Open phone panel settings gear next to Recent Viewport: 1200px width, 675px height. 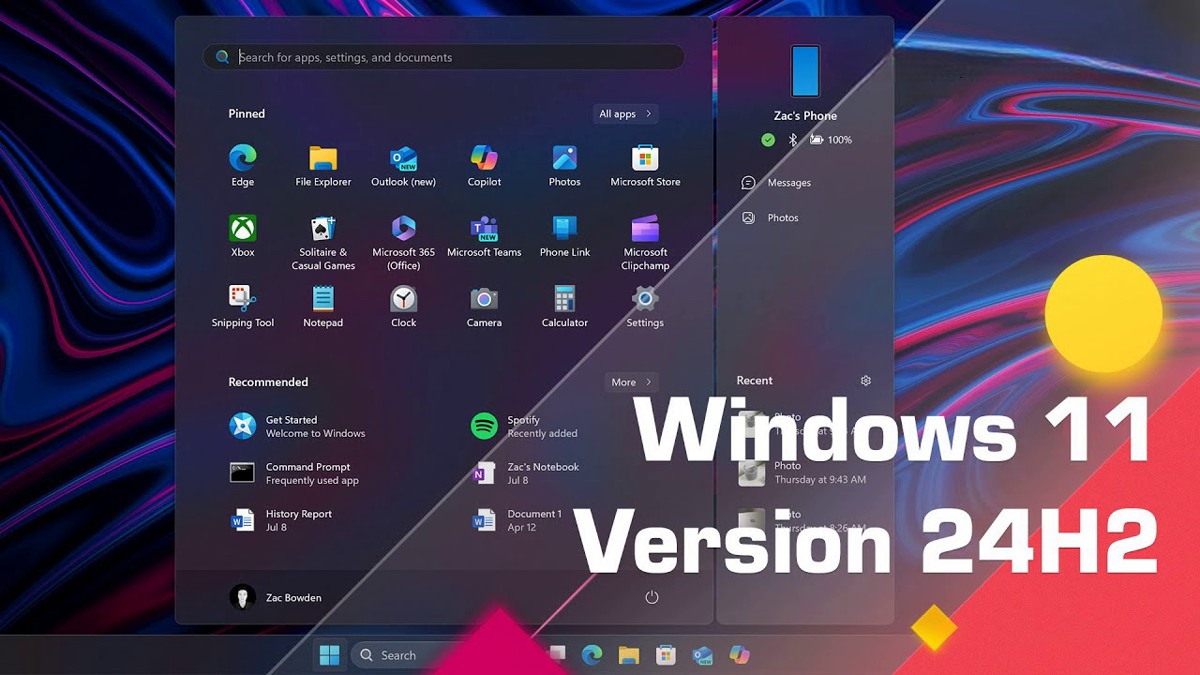click(866, 381)
